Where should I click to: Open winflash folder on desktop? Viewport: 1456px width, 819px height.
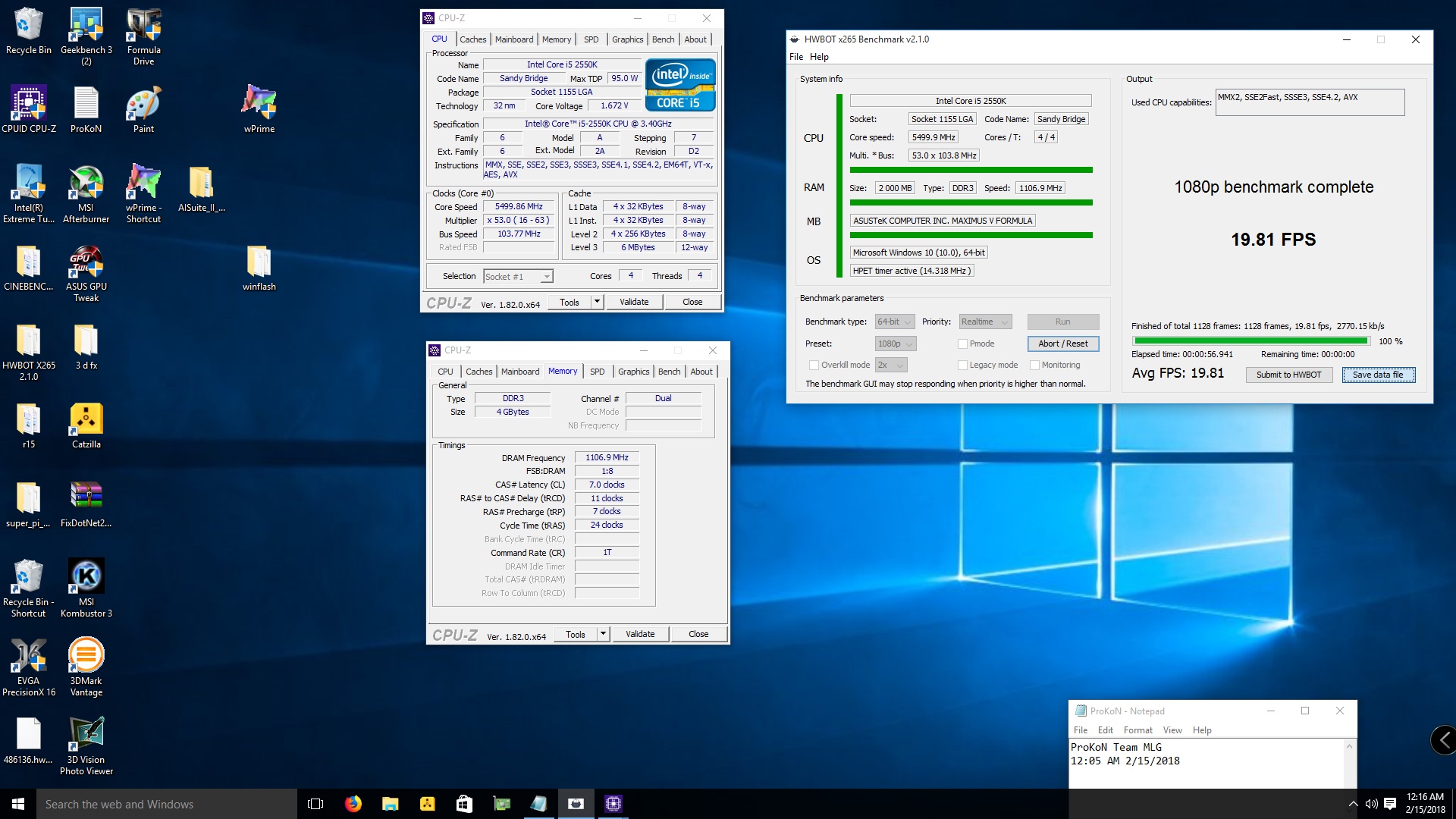coord(259,268)
